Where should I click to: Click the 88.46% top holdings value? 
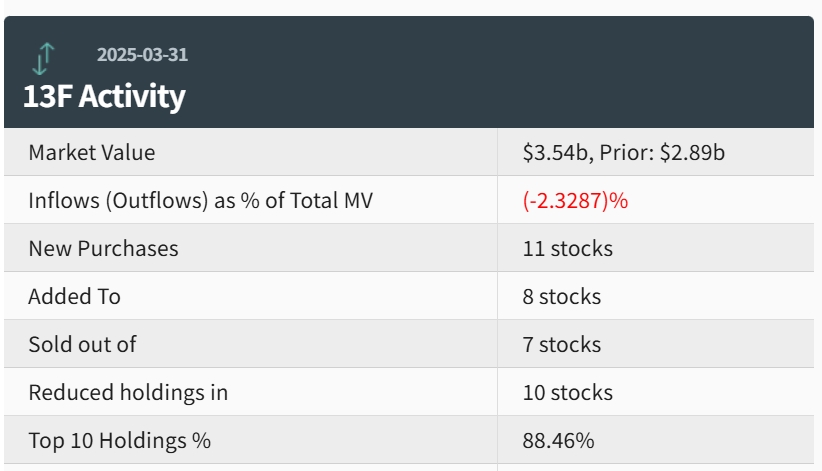(x=558, y=440)
